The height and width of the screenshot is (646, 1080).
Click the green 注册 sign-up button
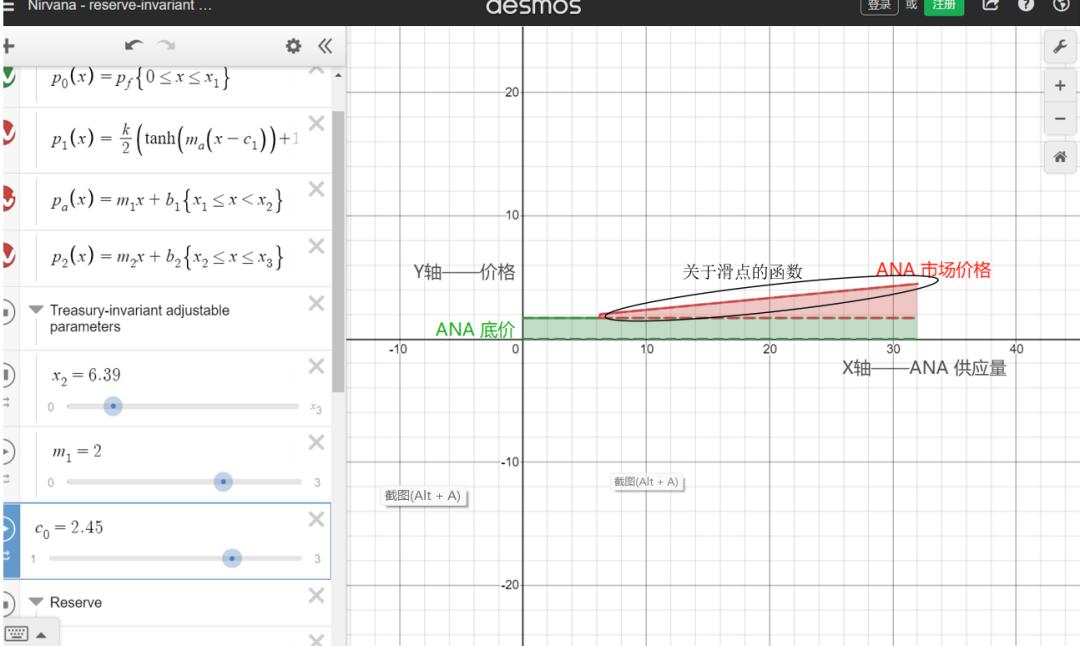pyautogui.click(x=943, y=6)
